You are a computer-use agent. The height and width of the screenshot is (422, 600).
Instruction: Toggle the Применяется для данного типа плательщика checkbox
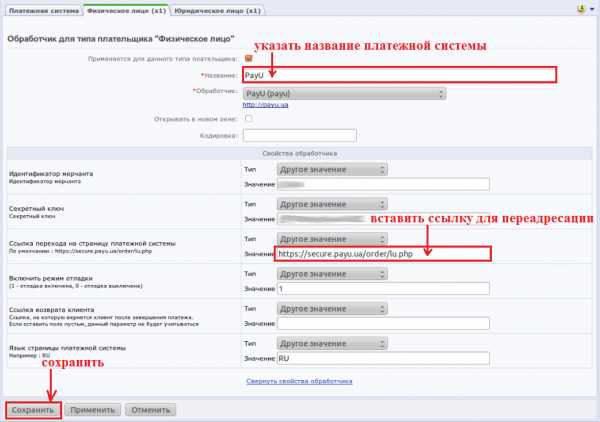pyautogui.click(x=249, y=58)
